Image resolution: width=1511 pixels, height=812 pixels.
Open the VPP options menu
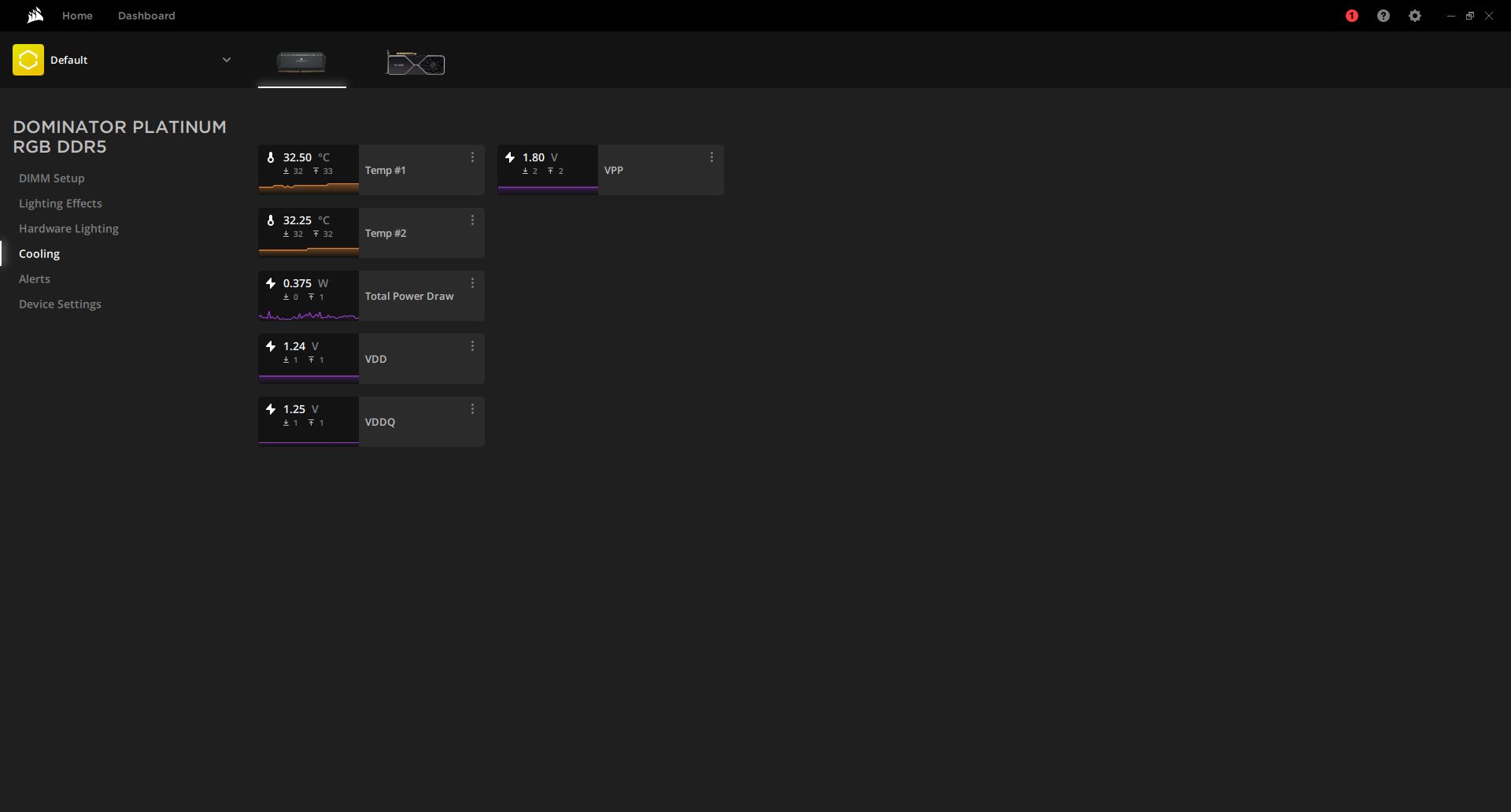click(711, 157)
